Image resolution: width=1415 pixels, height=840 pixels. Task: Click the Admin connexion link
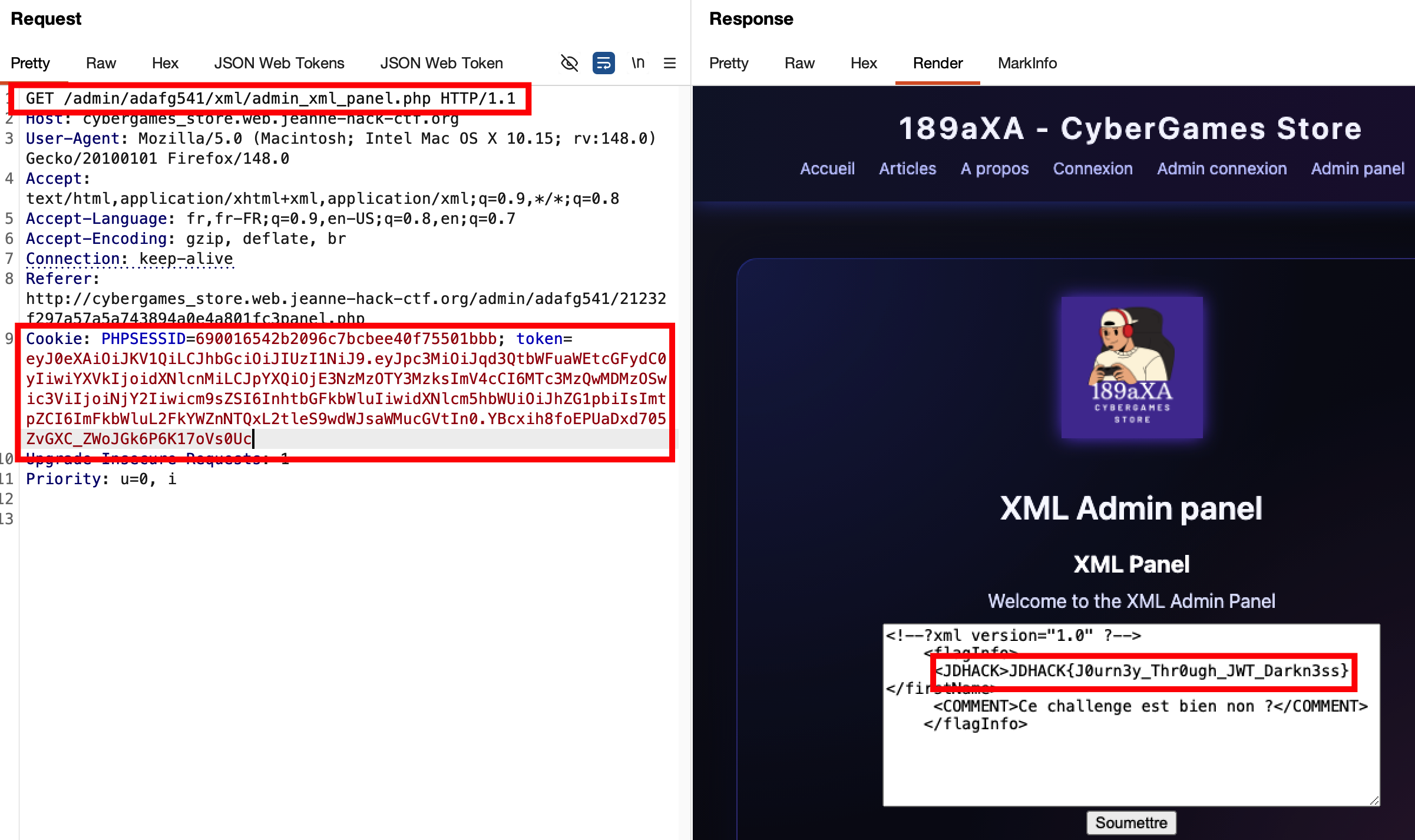pos(1222,168)
